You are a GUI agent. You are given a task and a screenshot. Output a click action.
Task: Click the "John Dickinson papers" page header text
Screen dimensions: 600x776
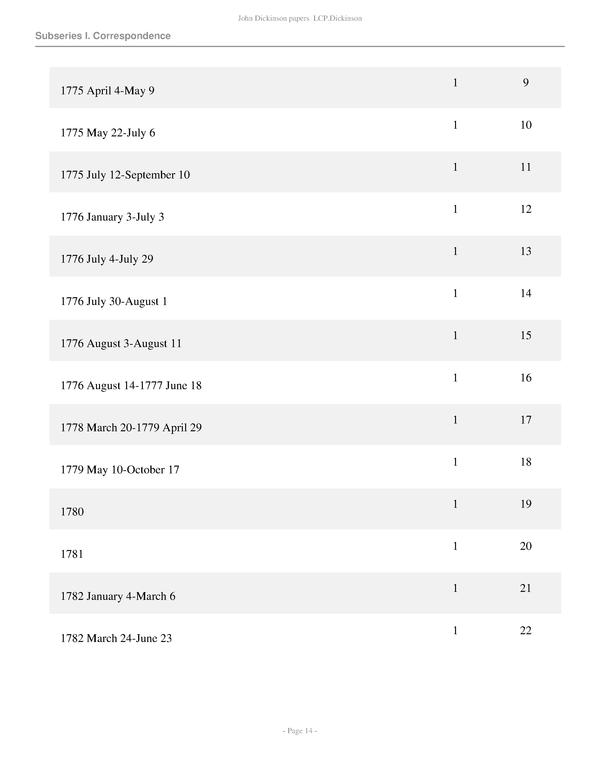[299, 19]
